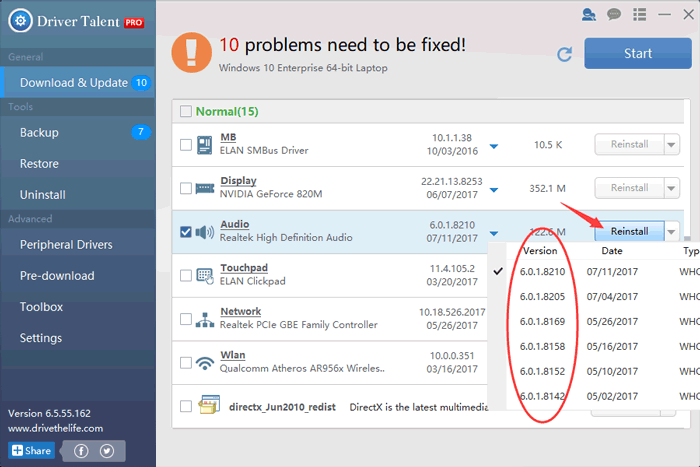Click the Download & Update count badge
The width and height of the screenshot is (700, 467).
point(141,83)
